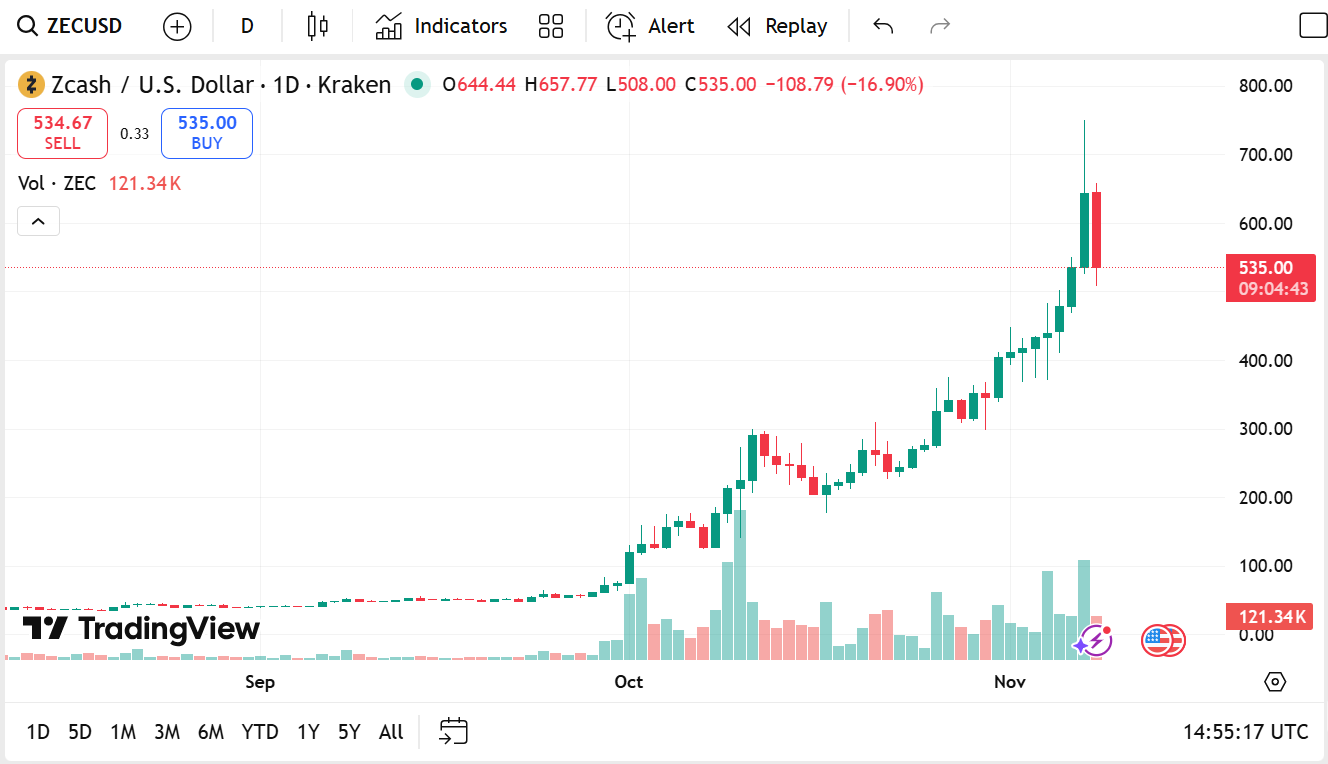Open timezone menu at 14:55:17 UTC
Viewport: 1328px width, 764px height.
point(1245,732)
